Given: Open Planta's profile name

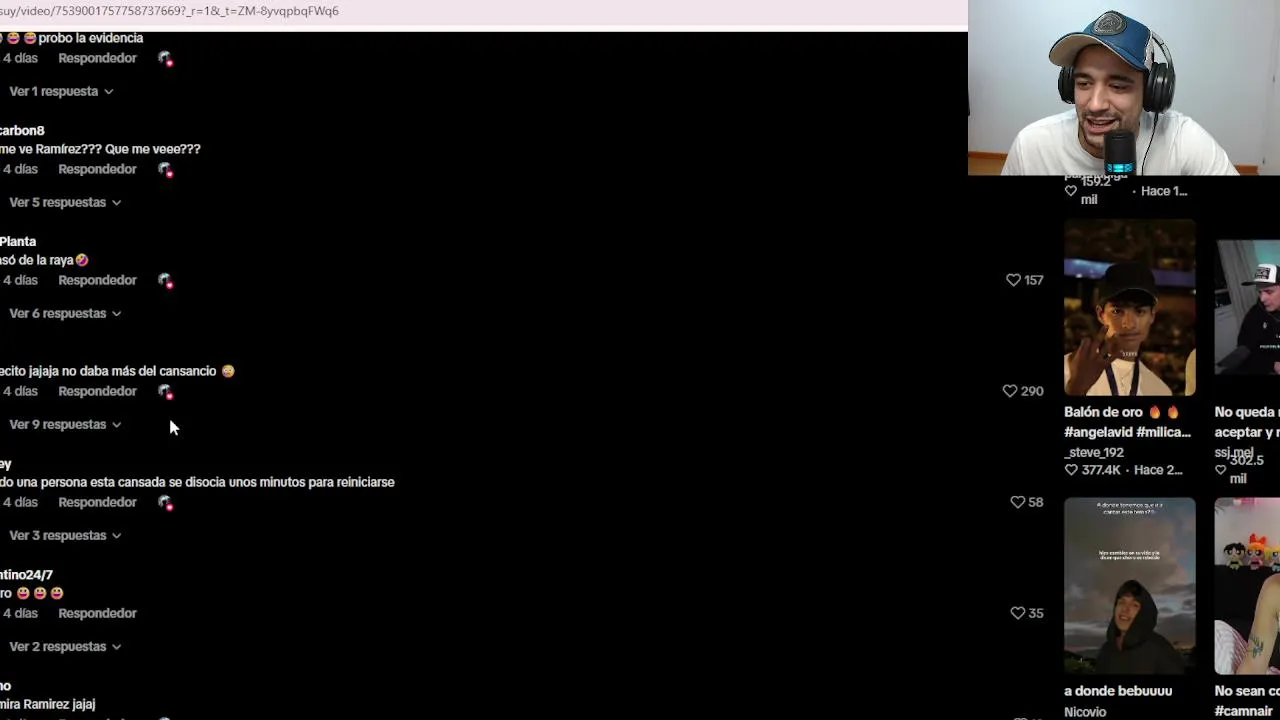Looking at the screenshot, I should [18, 241].
